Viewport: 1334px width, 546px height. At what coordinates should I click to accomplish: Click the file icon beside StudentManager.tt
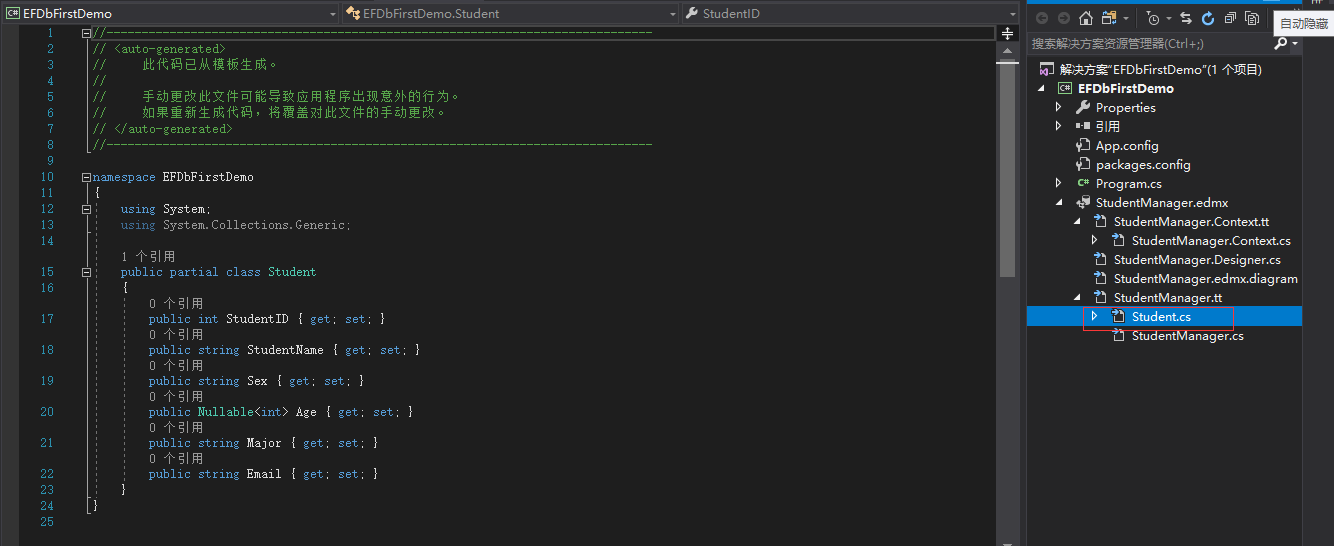[x=1101, y=297]
